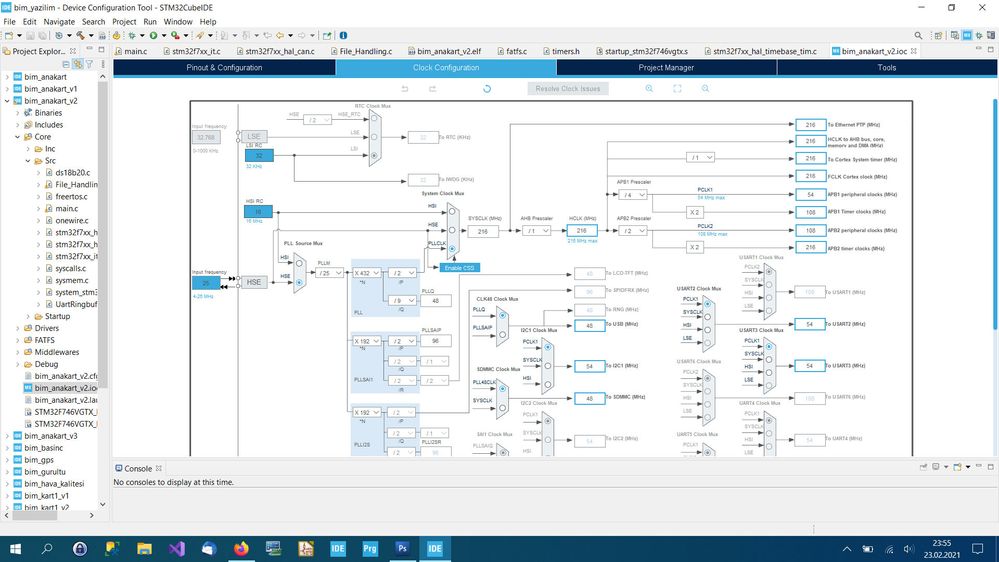999x562 pixels.
Task: Click the Windows Start button
Action: (15, 549)
